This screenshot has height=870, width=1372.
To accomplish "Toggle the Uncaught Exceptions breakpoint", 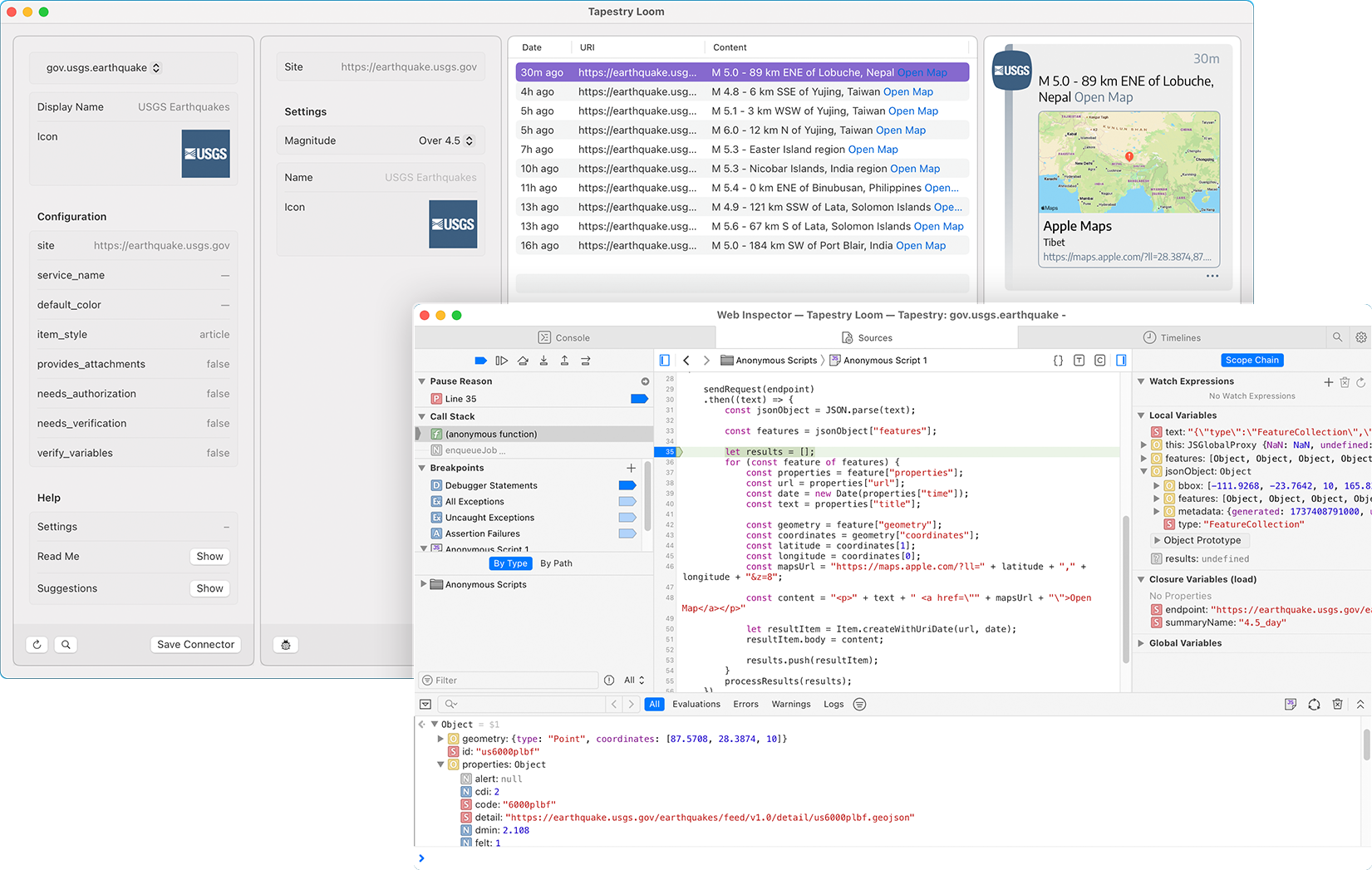I will point(627,518).
